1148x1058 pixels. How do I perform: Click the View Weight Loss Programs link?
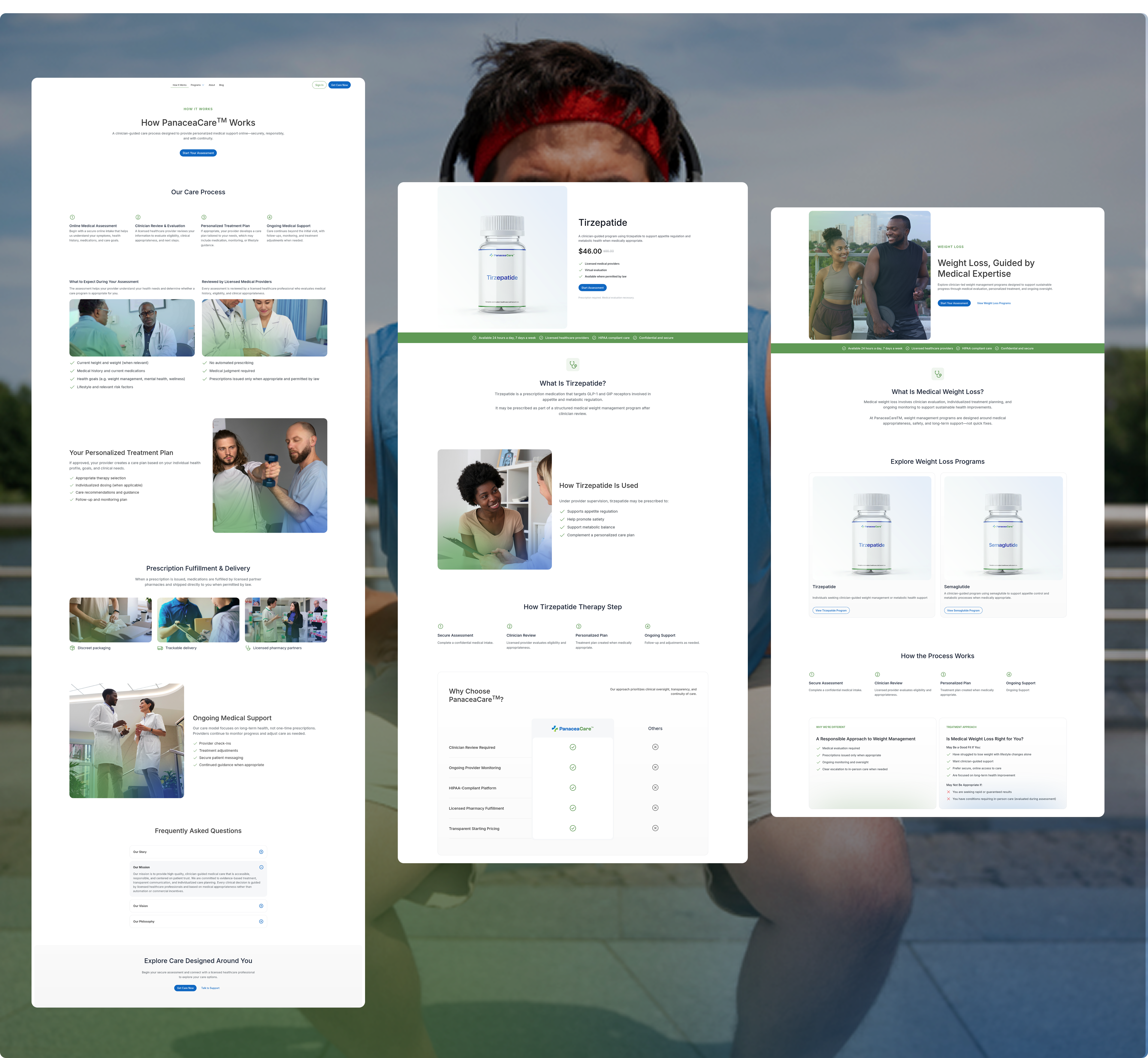[x=993, y=303]
